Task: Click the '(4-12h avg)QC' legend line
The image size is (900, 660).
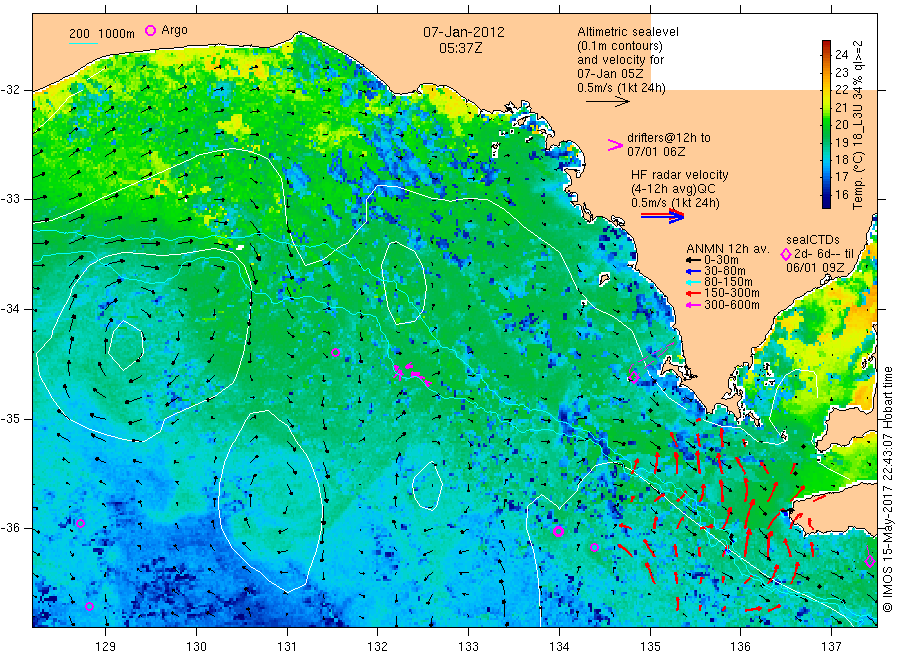Action: [x=673, y=189]
